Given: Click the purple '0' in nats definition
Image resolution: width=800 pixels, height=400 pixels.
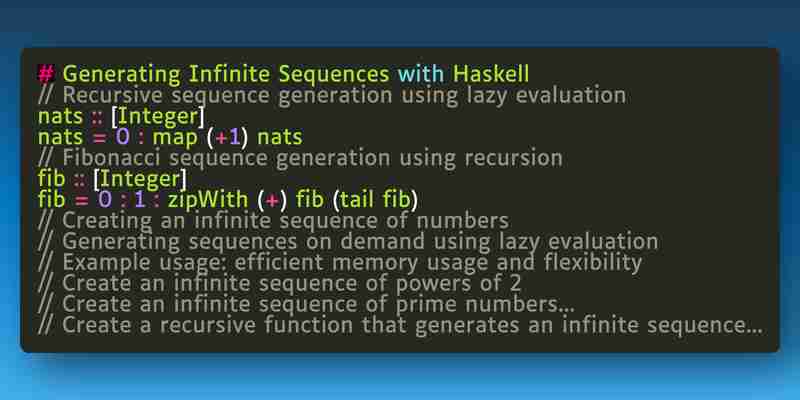Looking at the screenshot, I should pos(122,138).
